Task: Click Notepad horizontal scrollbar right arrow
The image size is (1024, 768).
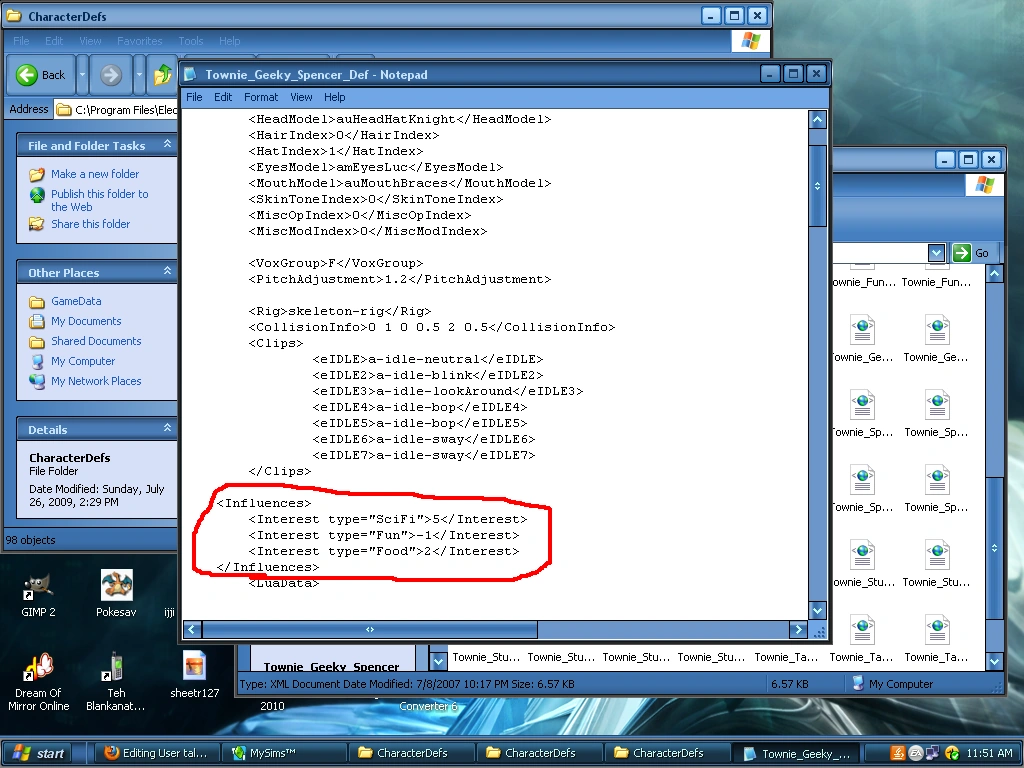Action: 798,630
